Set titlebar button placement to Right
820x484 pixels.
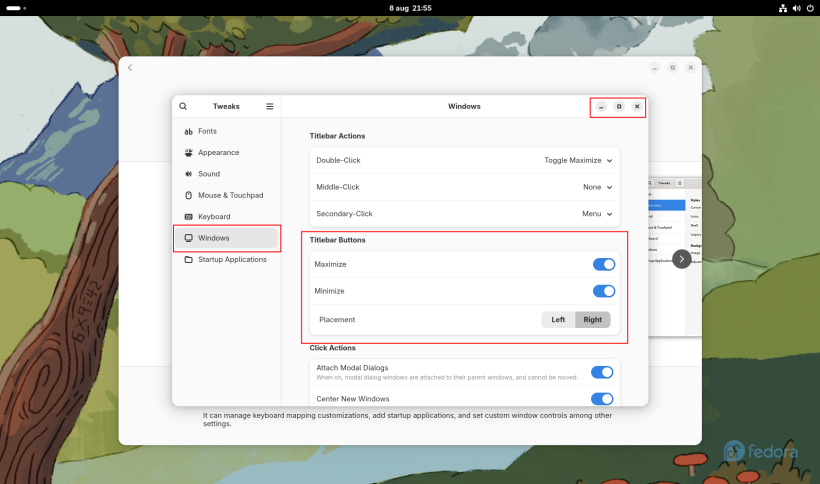tap(593, 319)
